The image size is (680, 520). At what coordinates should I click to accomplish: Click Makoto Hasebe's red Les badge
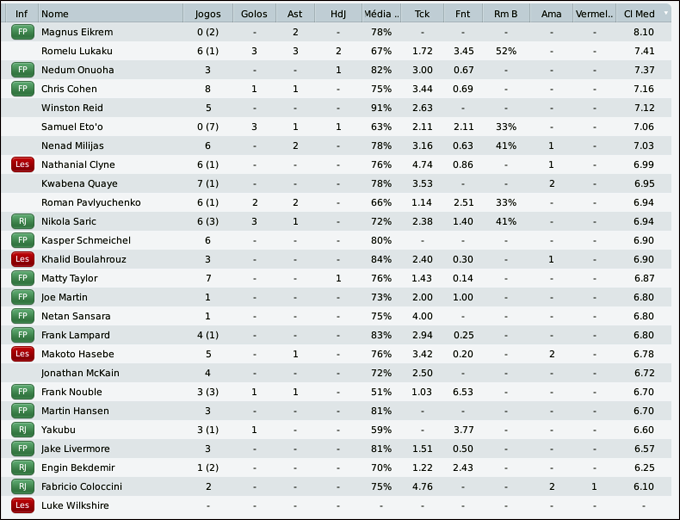(22, 354)
